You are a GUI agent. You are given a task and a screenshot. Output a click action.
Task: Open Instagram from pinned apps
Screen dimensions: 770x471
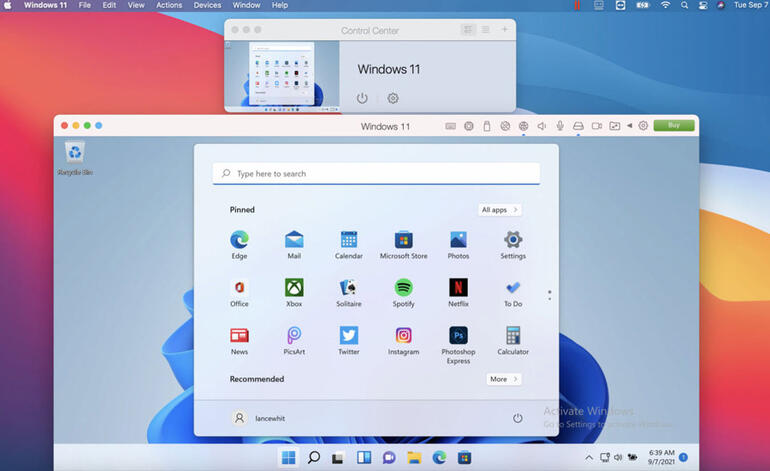(404, 340)
